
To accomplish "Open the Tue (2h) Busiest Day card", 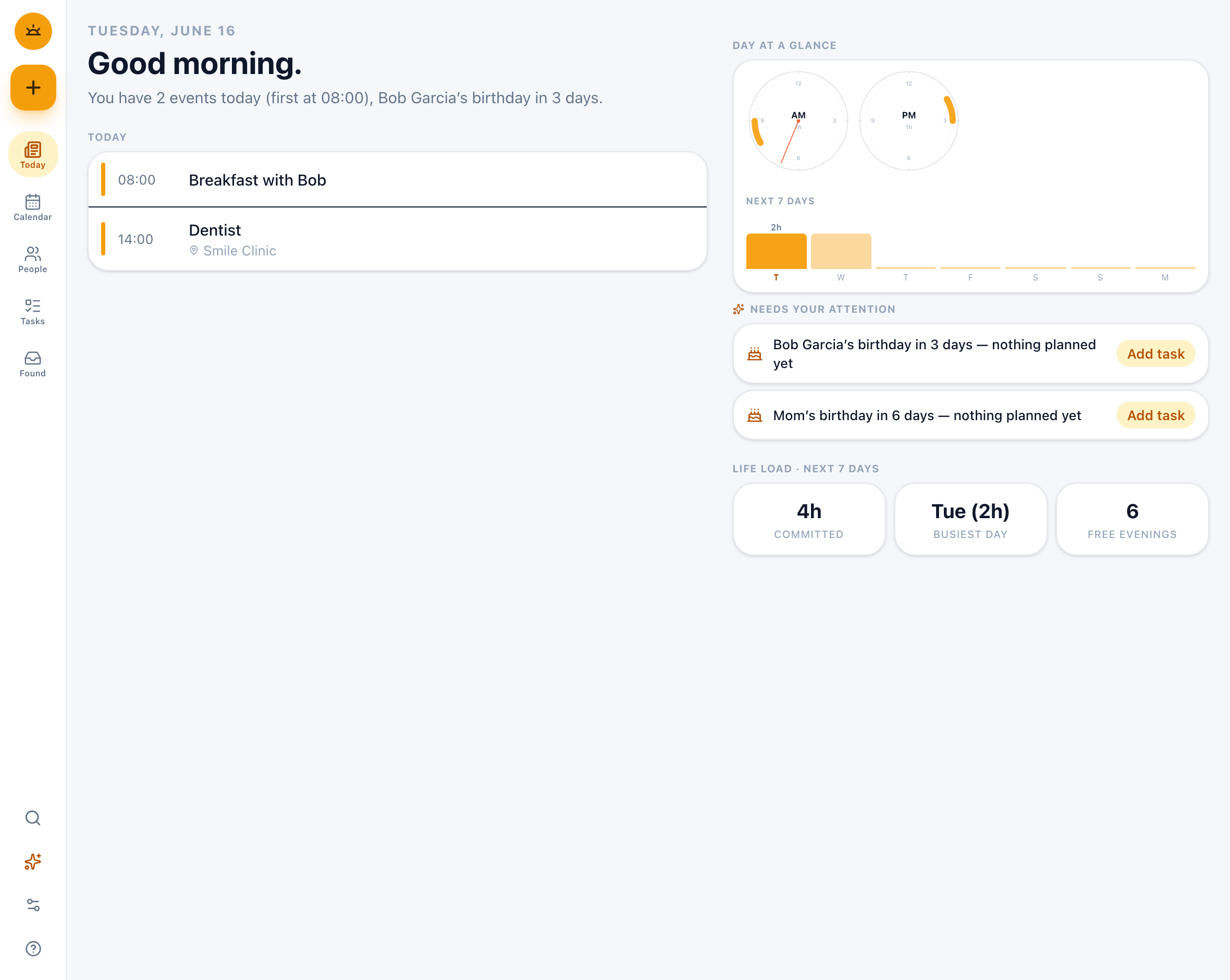I will [970, 519].
